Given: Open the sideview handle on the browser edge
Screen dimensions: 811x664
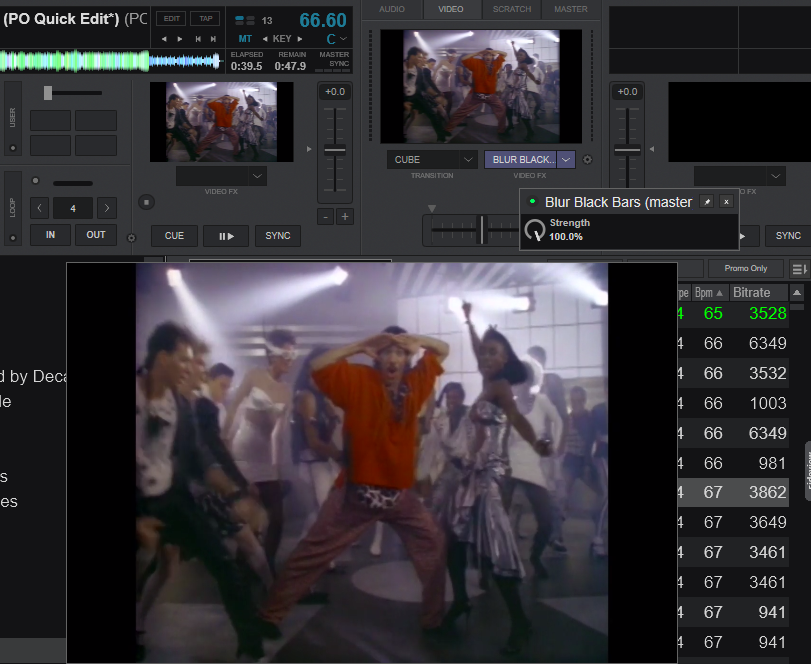Looking at the screenshot, I should [x=807, y=471].
